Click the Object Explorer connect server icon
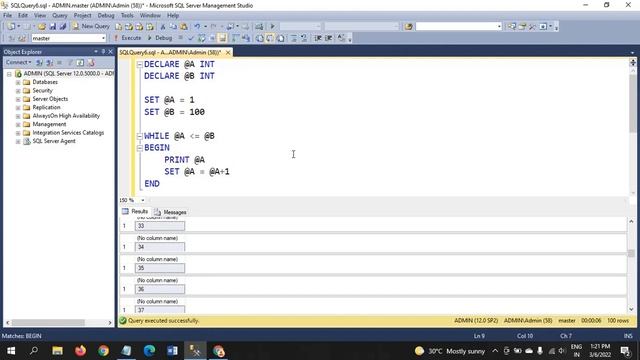The width and height of the screenshot is (640, 360). 40,62
